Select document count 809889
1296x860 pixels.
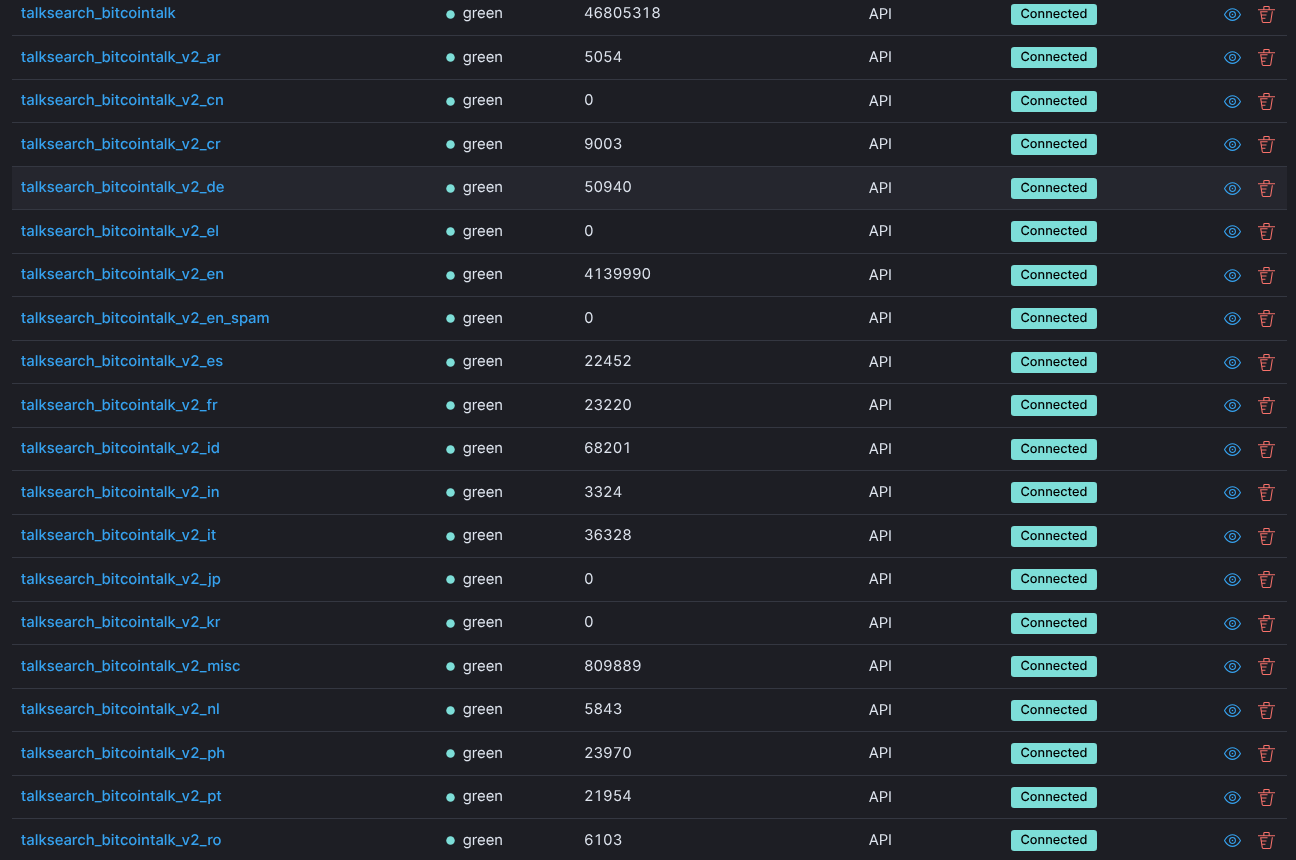pyautogui.click(x=613, y=666)
